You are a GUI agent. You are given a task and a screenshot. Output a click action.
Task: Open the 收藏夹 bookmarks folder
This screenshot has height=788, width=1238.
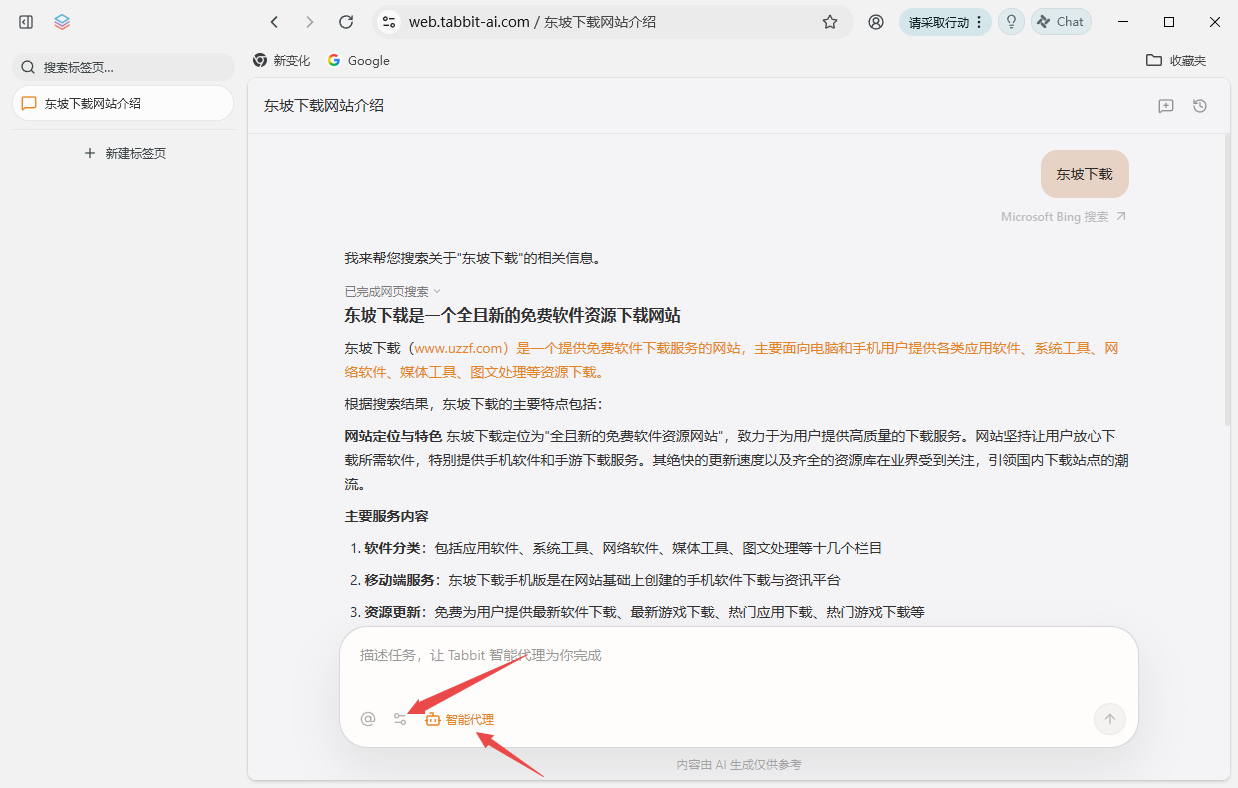click(x=1176, y=60)
